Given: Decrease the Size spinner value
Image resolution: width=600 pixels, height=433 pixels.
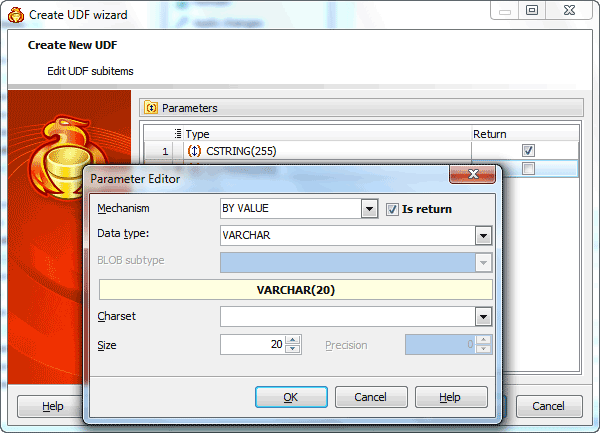Looking at the screenshot, I should [x=293, y=348].
